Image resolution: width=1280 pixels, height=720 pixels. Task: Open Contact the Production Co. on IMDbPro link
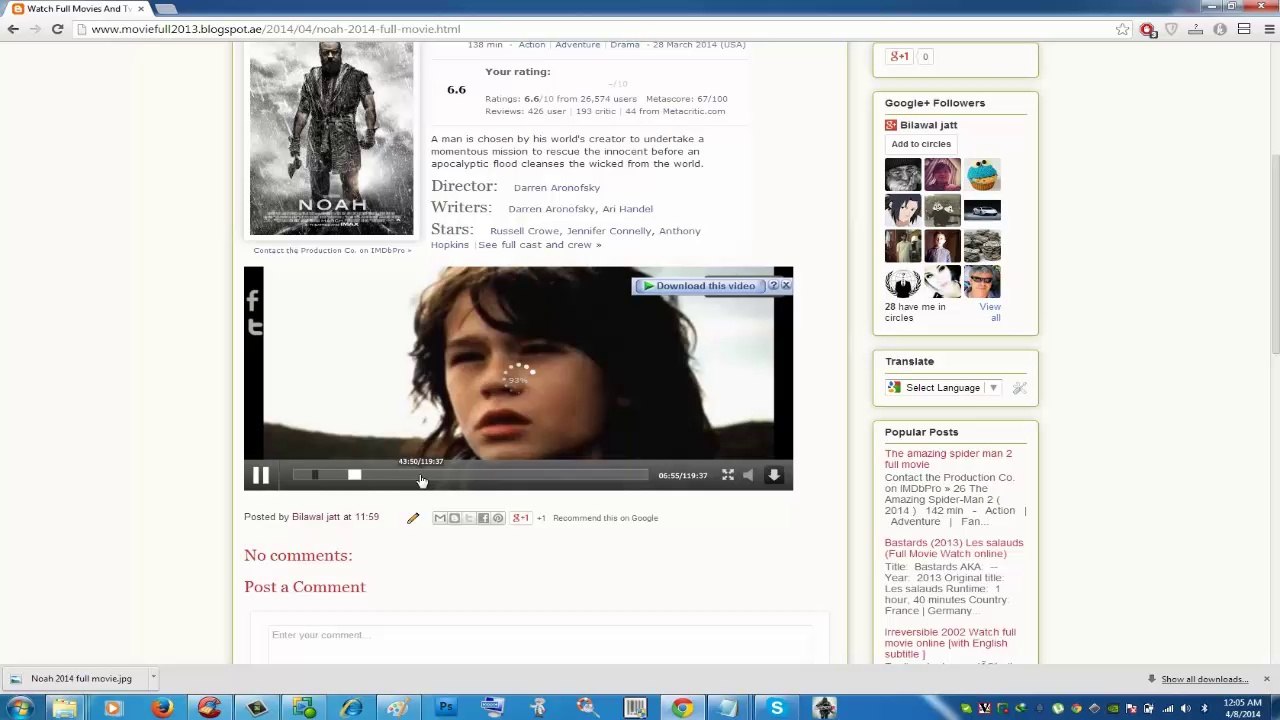click(x=332, y=250)
